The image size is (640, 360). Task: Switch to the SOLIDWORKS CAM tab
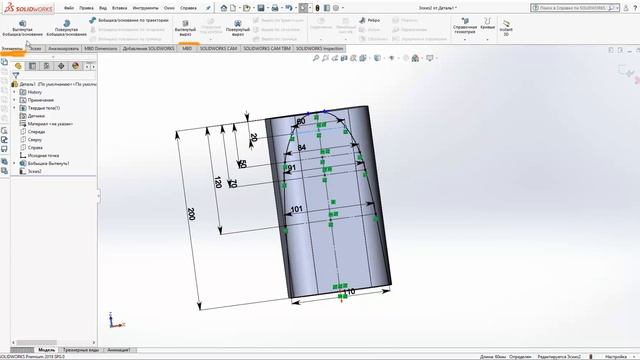click(218, 49)
